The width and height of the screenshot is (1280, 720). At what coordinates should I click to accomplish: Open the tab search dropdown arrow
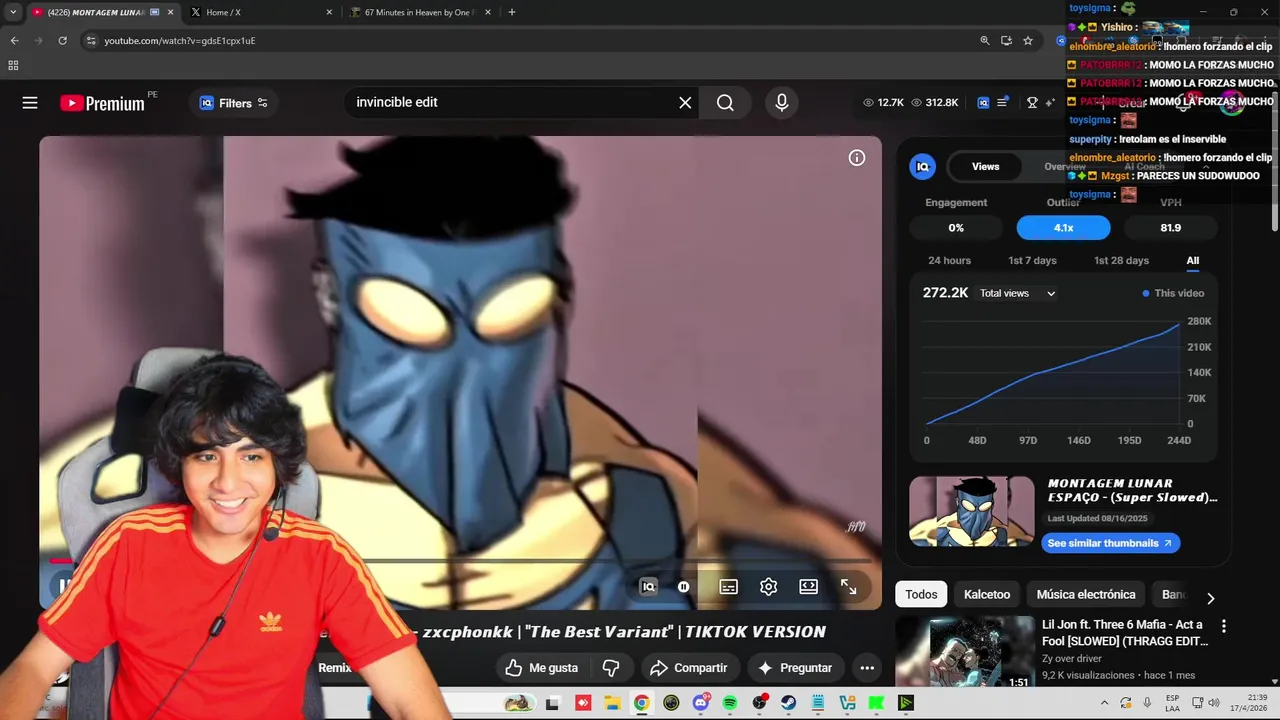pyautogui.click(x=13, y=12)
